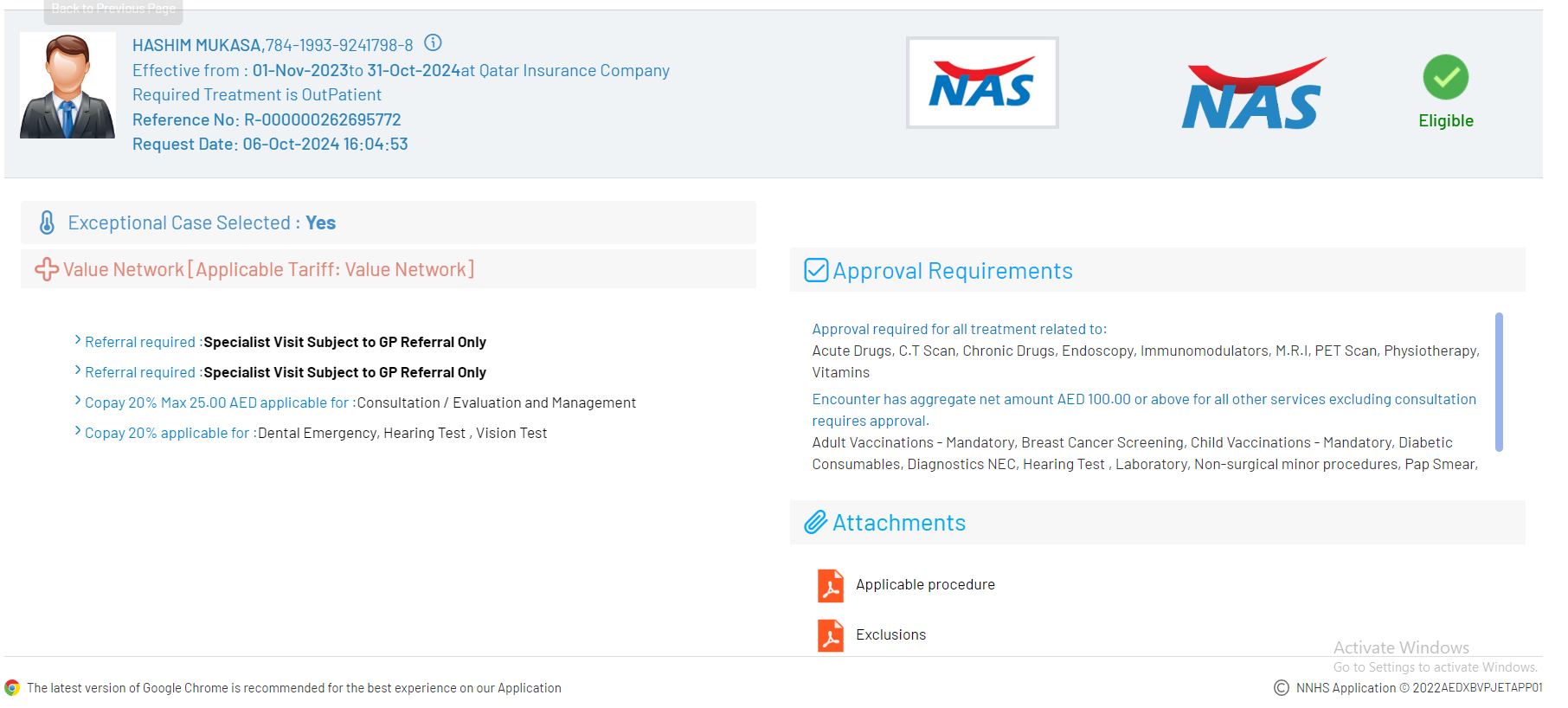Go Back to Previous Page

113,9
